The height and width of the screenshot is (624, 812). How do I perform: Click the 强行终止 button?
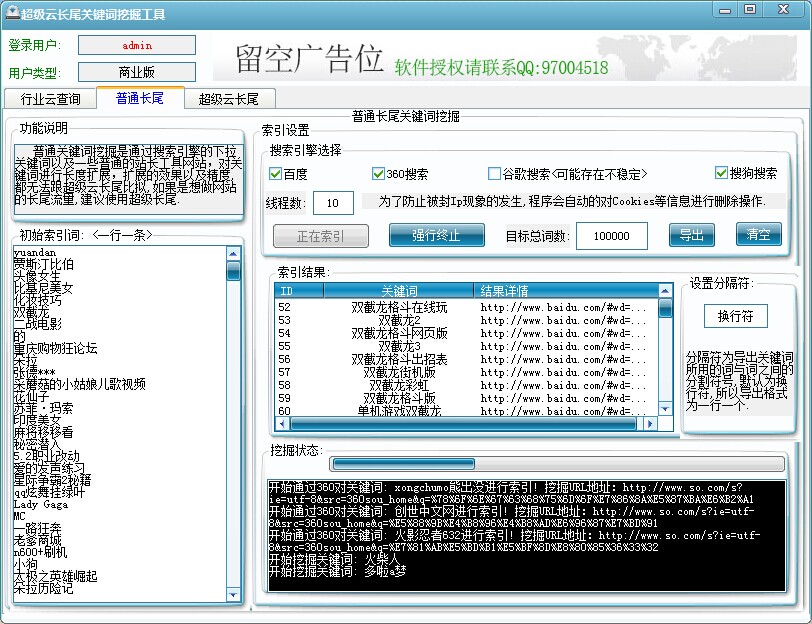click(437, 235)
